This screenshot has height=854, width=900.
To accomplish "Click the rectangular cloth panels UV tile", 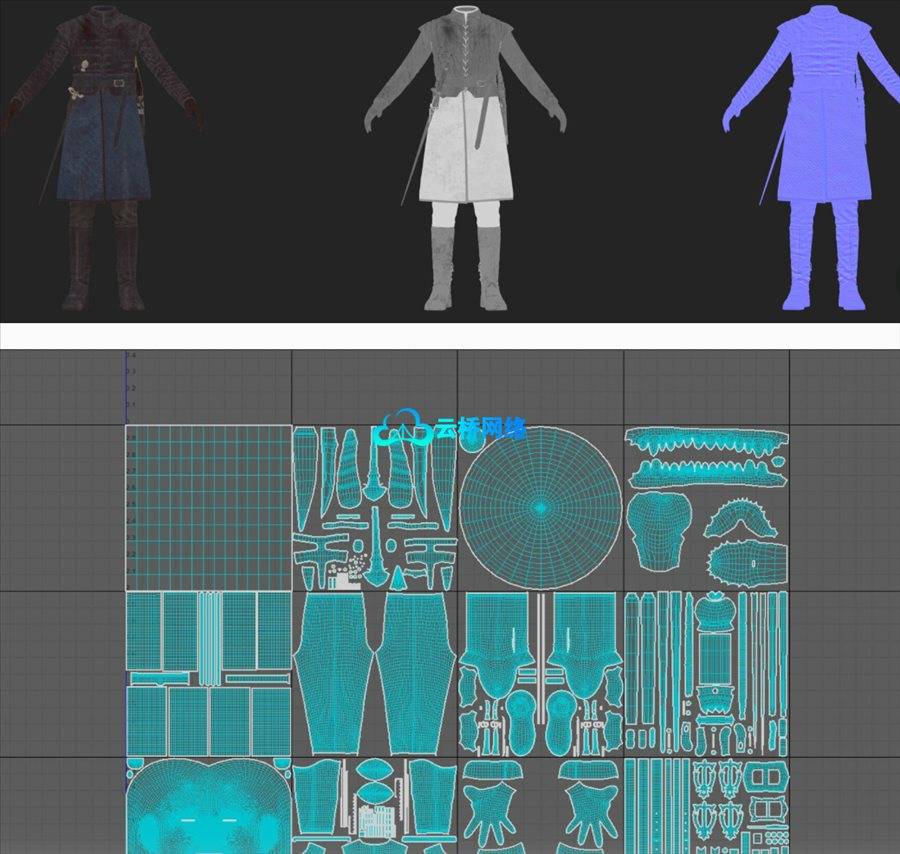I will point(208,672).
